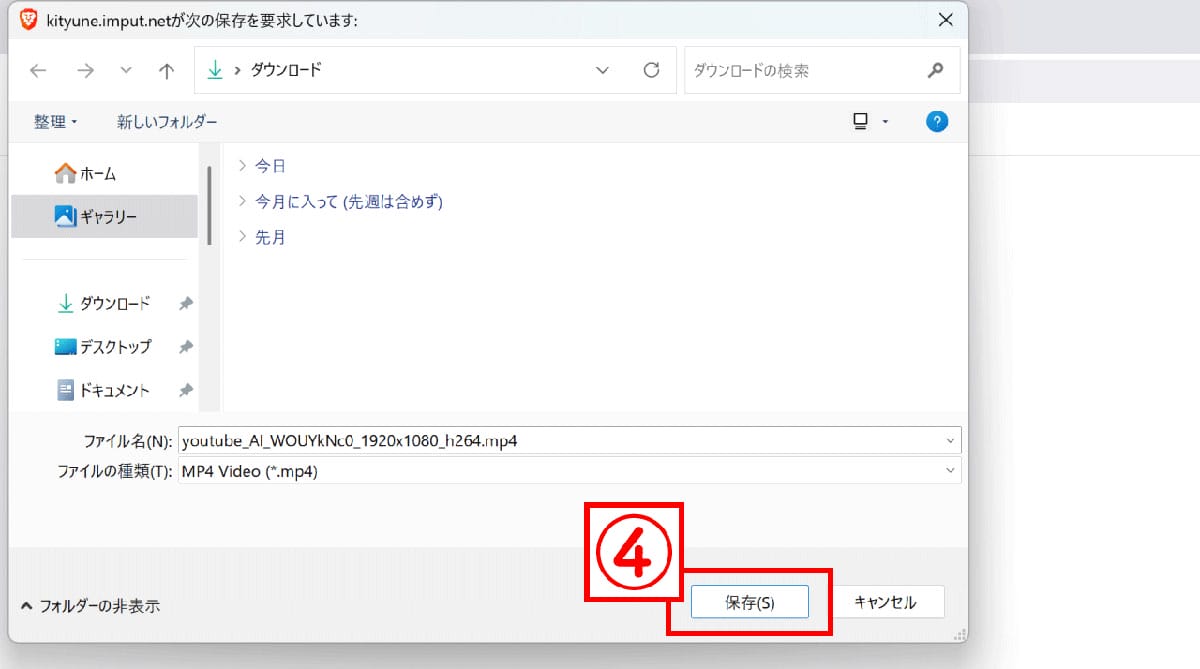The height and width of the screenshot is (669, 1200).
Task: Click the refresh folder icon
Action: [652, 70]
